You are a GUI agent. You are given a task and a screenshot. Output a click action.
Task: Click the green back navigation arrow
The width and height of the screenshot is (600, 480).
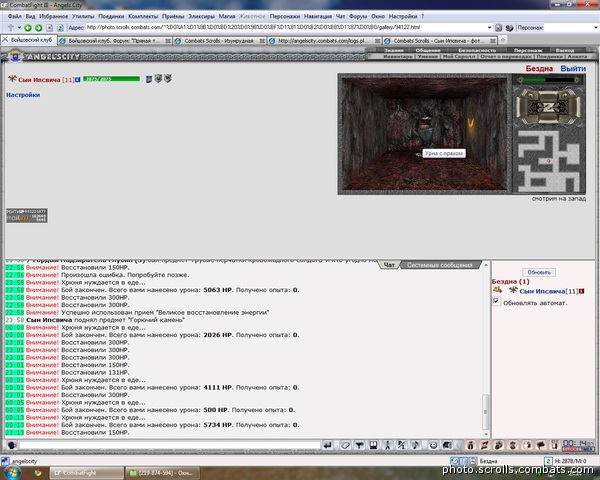[28, 28]
